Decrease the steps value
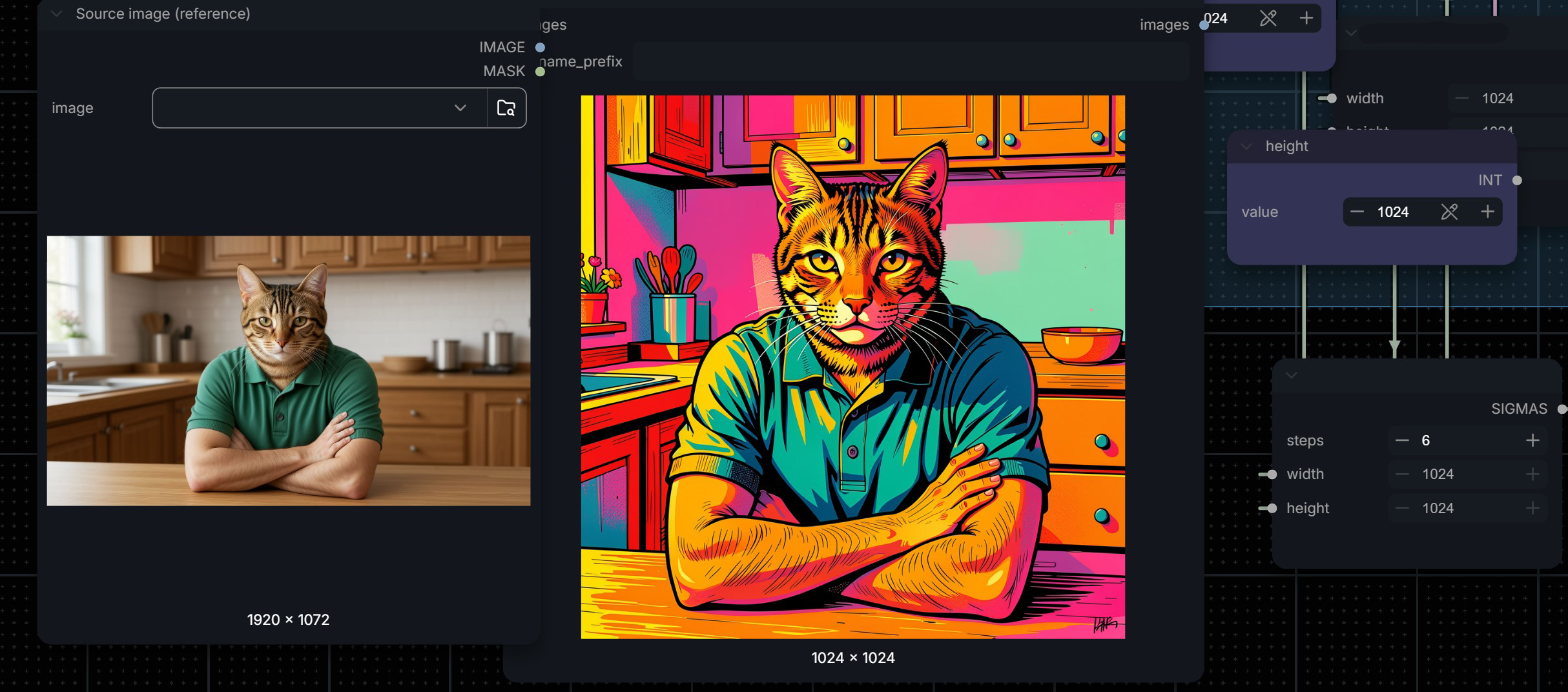The width and height of the screenshot is (1568, 692). [1401, 440]
